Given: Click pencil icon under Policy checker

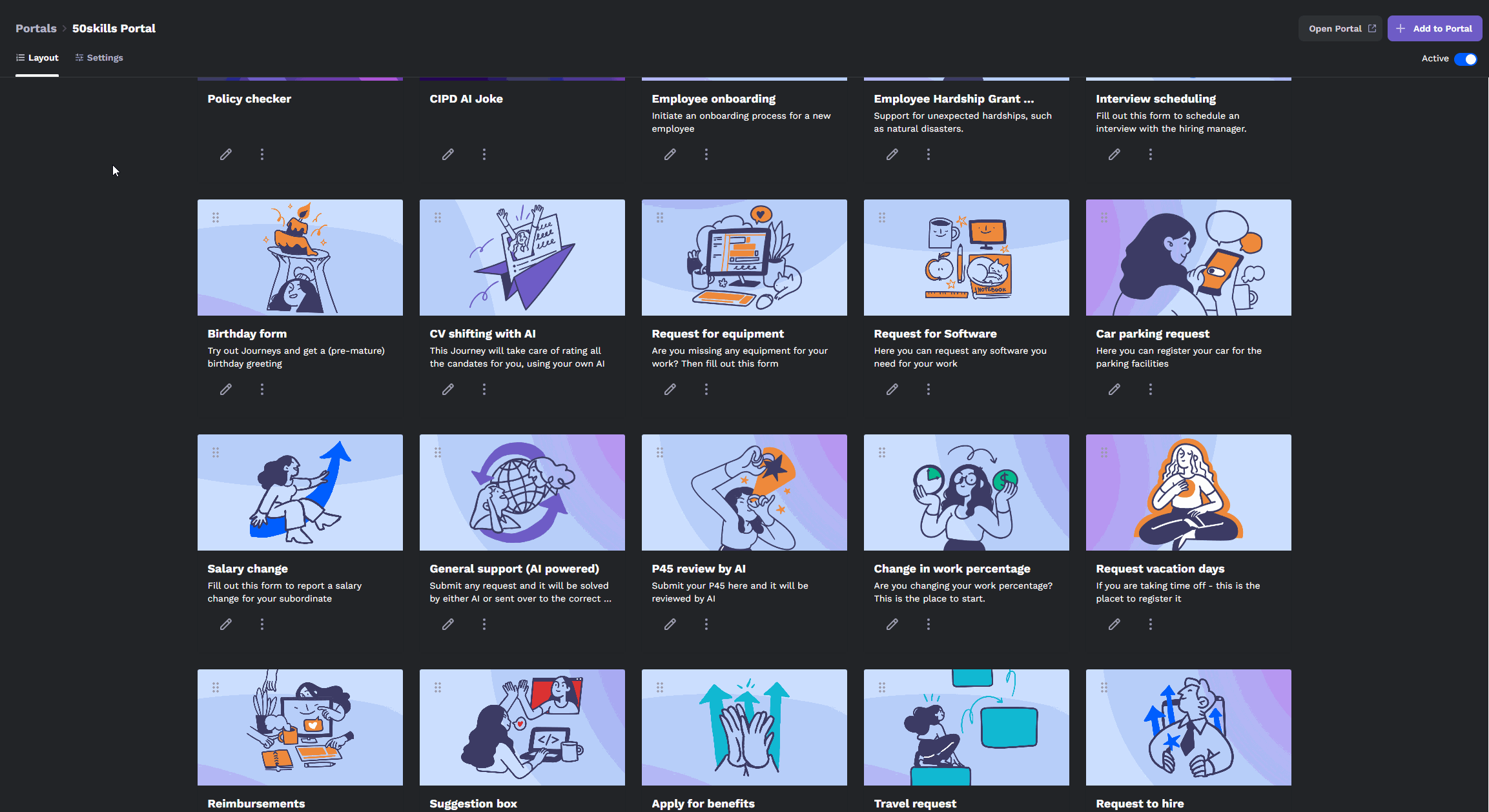Looking at the screenshot, I should (225, 154).
